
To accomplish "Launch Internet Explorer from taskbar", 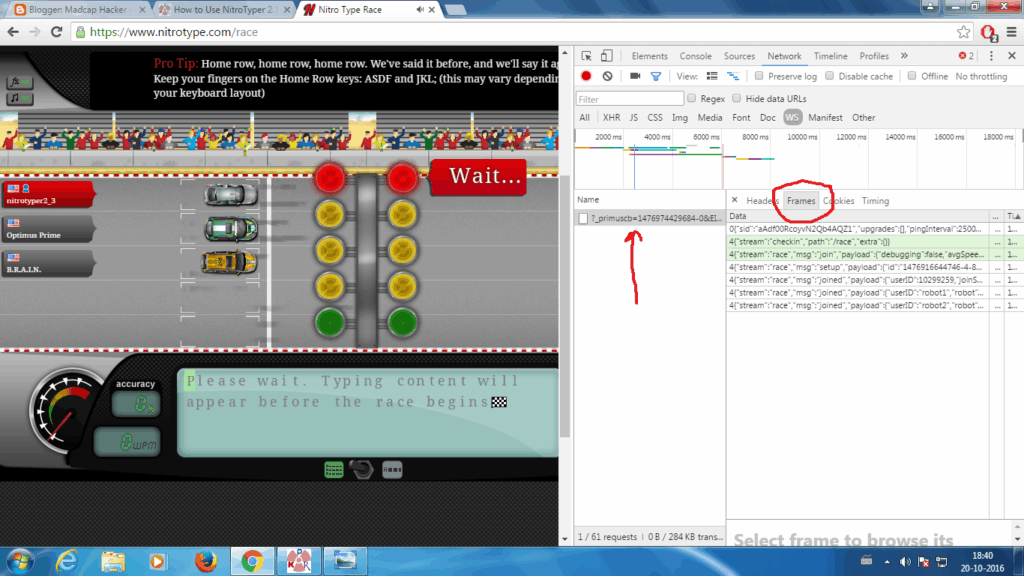I will (x=67, y=561).
